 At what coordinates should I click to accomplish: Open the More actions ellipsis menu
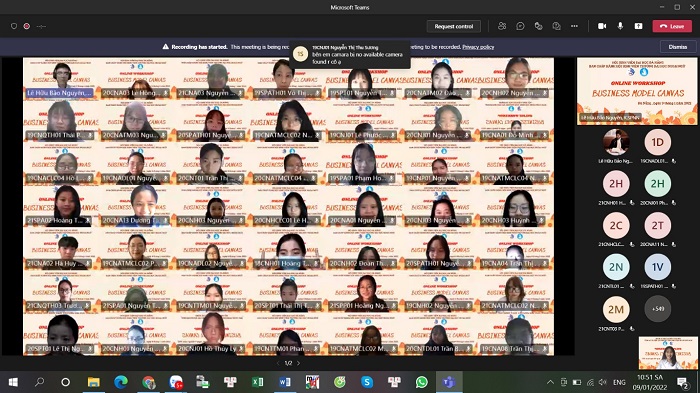pyautogui.click(x=575, y=26)
